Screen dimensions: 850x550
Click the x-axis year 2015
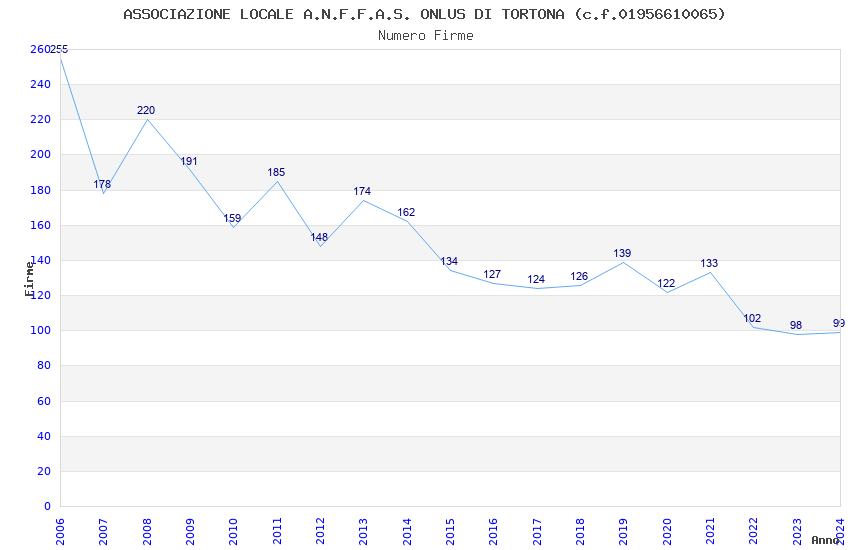pyautogui.click(x=450, y=532)
